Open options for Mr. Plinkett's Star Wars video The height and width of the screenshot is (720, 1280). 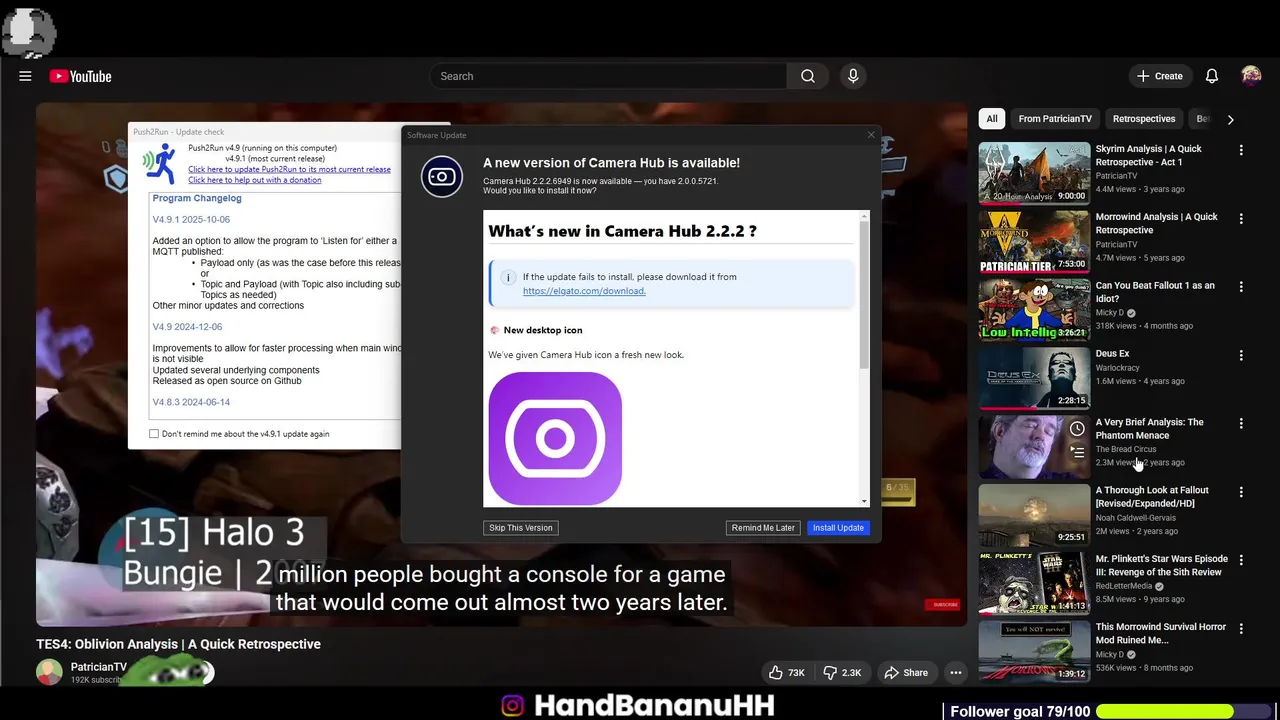(1241, 560)
